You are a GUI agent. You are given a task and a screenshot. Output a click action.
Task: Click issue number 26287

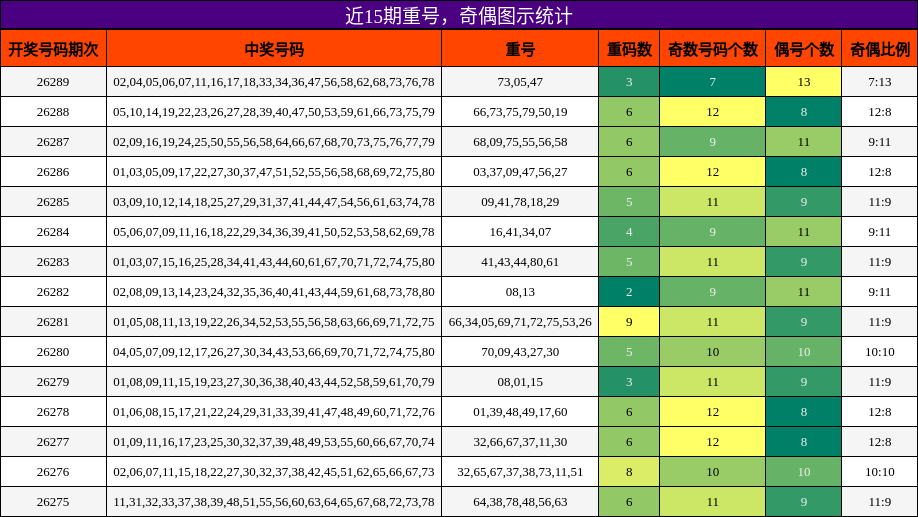[x=53, y=142]
